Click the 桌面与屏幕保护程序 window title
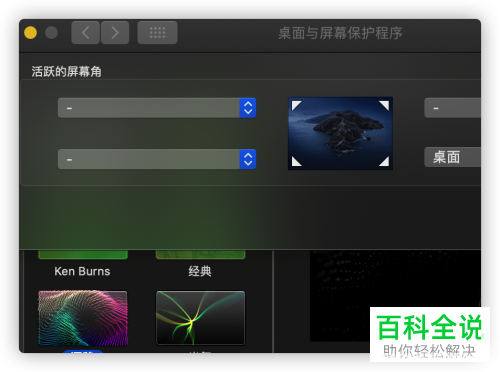The image size is (500, 372). tap(340, 33)
